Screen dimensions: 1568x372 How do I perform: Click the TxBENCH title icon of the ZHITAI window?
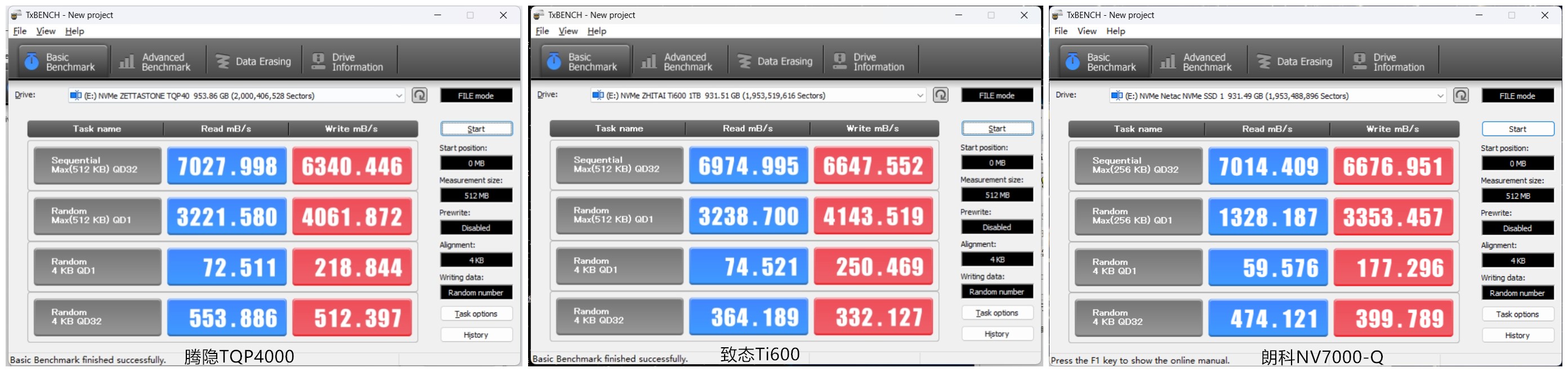[x=539, y=15]
